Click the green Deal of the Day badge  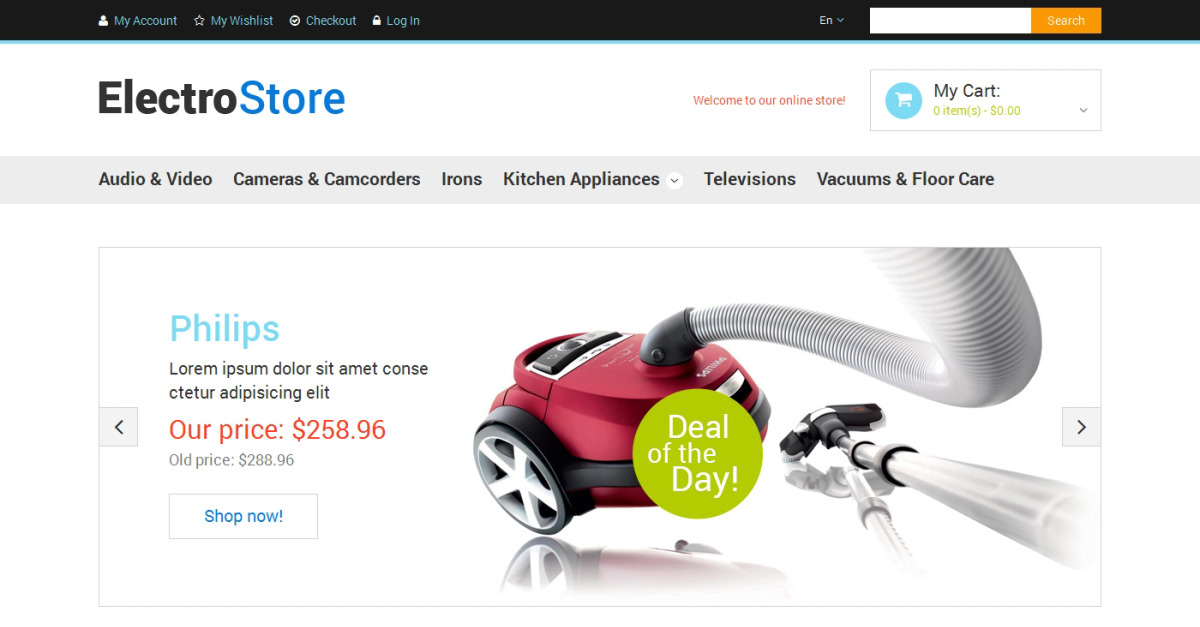[x=698, y=454]
